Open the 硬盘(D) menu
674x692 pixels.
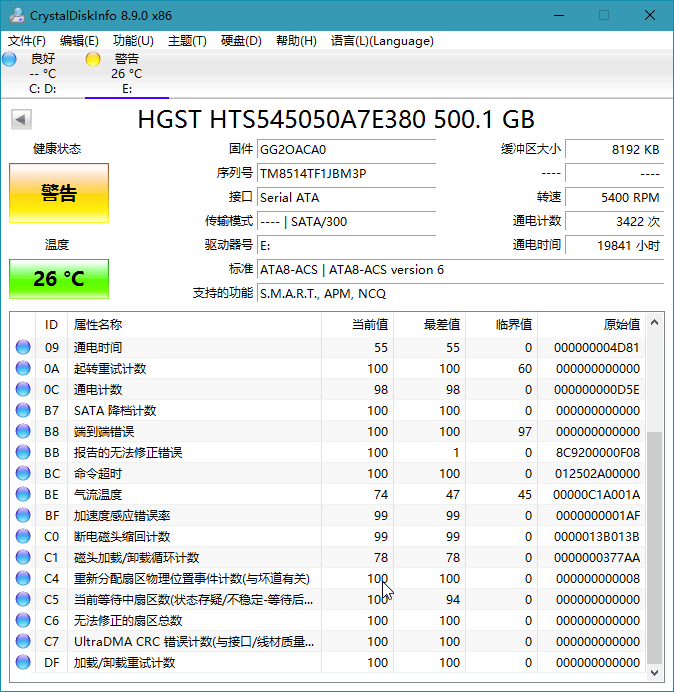[x=241, y=41]
